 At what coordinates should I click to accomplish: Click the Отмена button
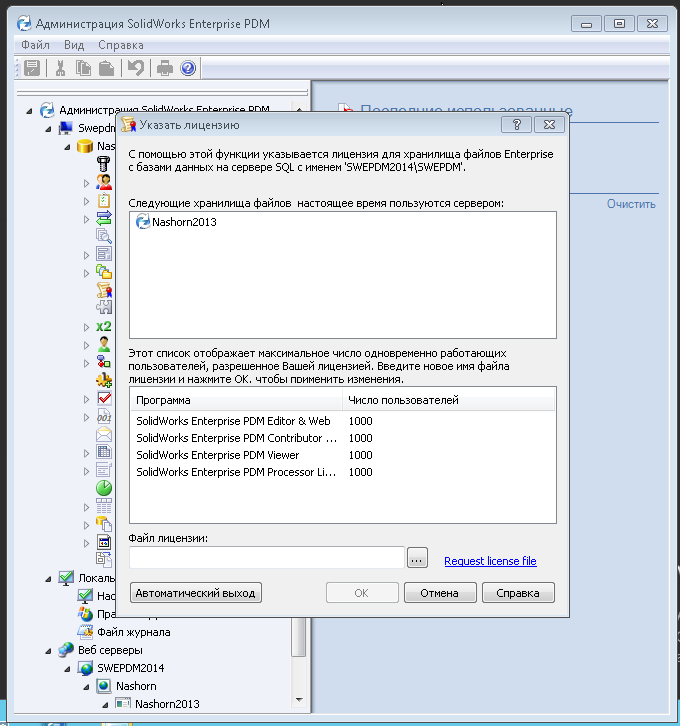coord(440,593)
